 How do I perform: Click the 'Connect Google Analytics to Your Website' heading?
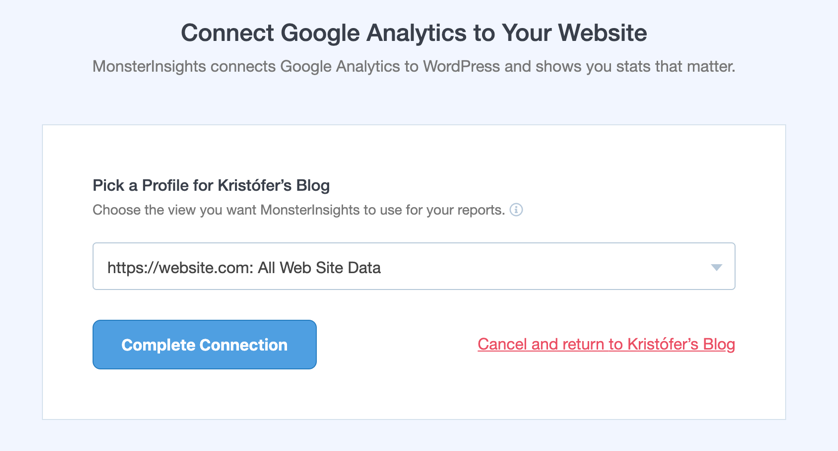414,33
